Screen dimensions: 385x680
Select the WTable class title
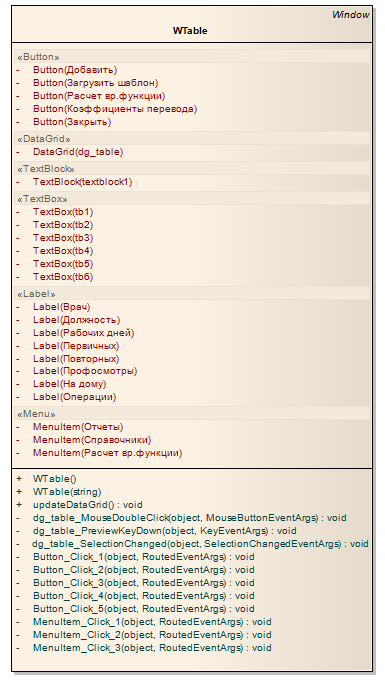pyautogui.click(x=190, y=31)
